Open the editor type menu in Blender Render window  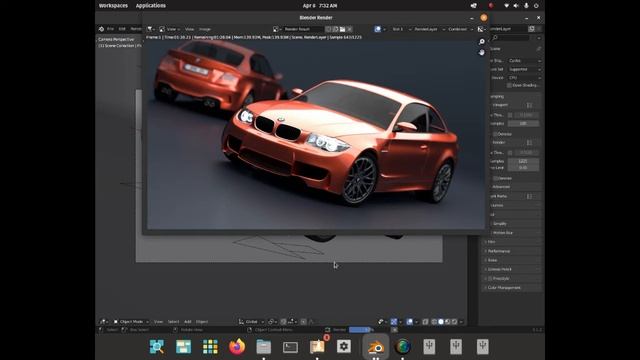click(151, 29)
